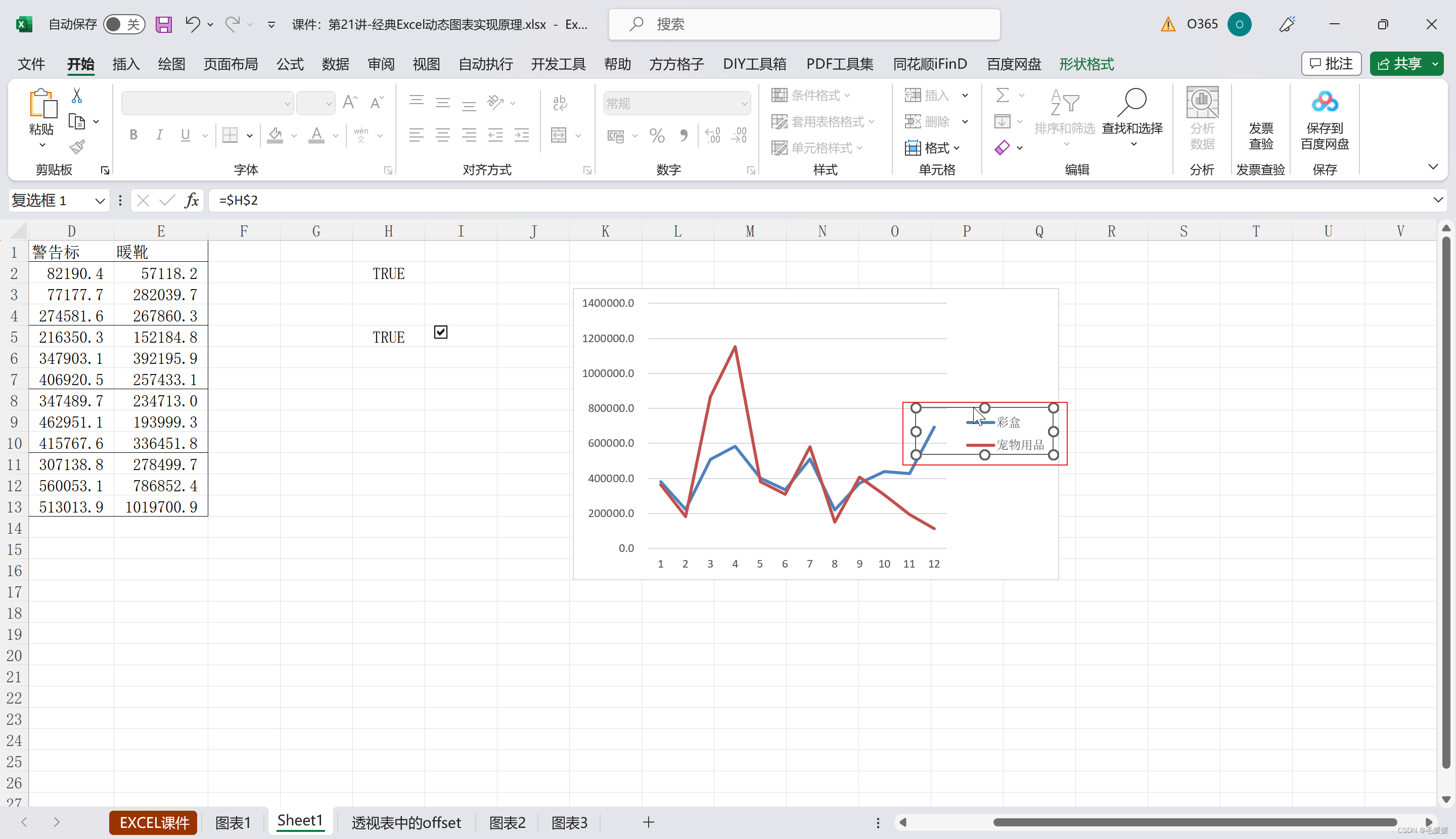The height and width of the screenshot is (839, 1456).
Task: Open the 形状格式 ribbon tab
Action: (x=1086, y=64)
